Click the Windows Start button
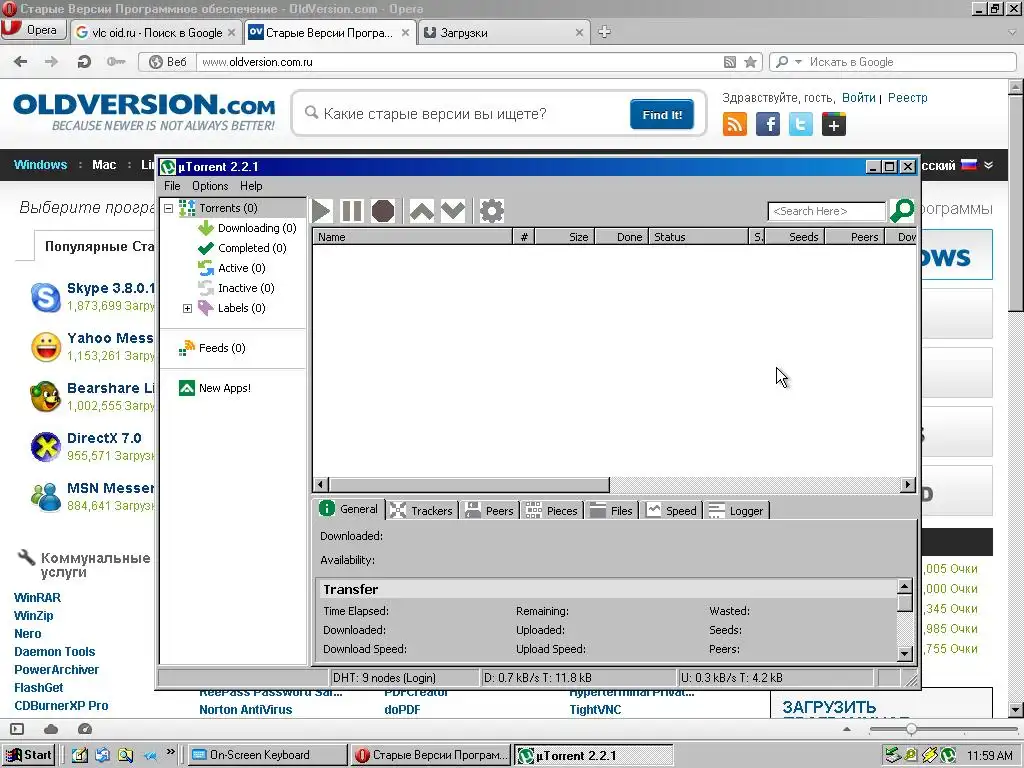The image size is (1024, 768). click(x=29, y=755)
